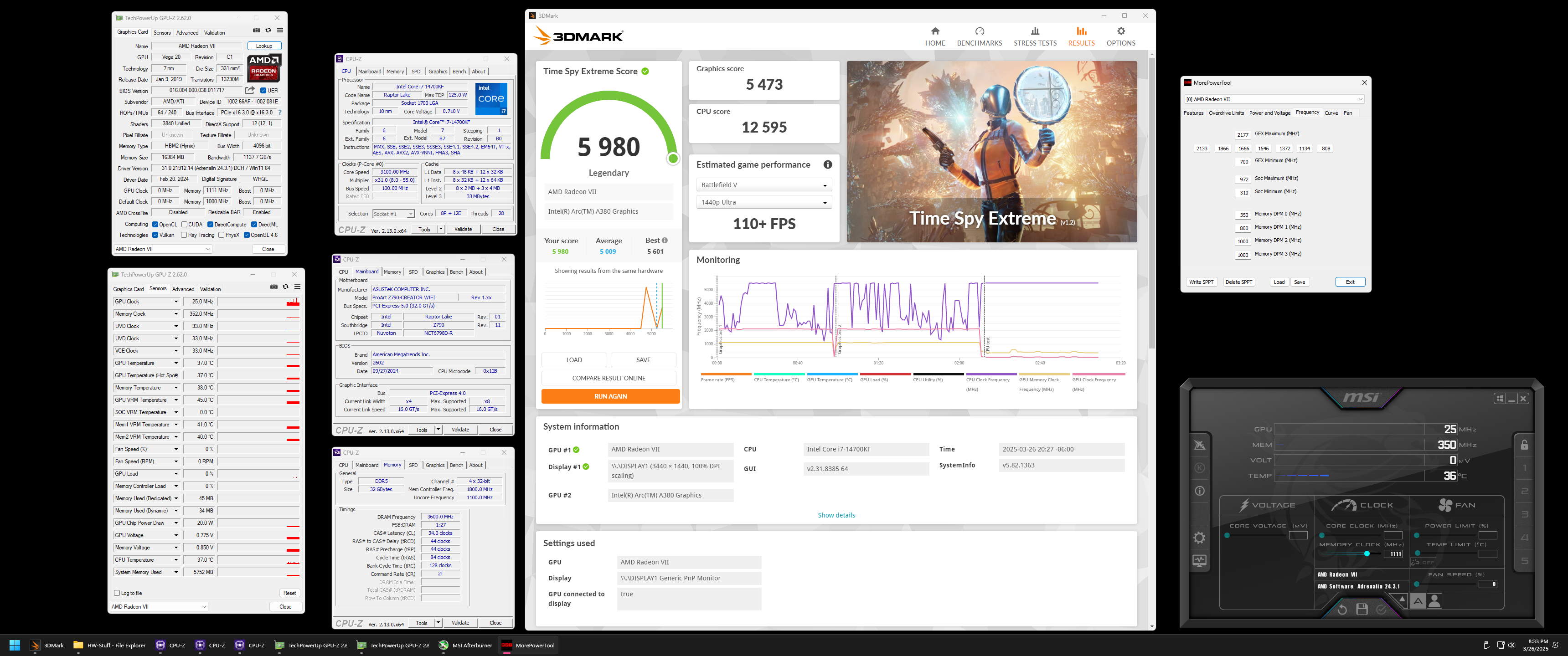Click Afterburner user profile icon

[x=1434, y=601]
